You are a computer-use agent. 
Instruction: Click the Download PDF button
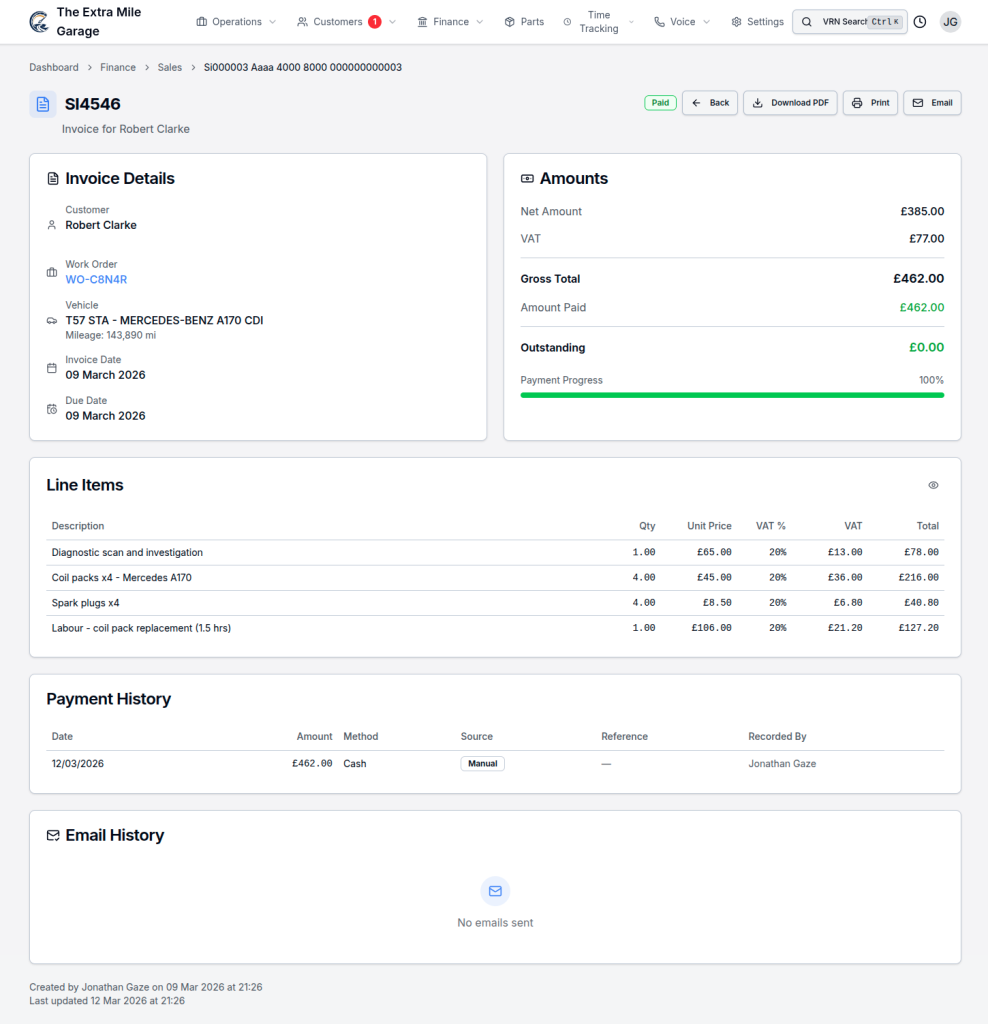click(790, 103)
